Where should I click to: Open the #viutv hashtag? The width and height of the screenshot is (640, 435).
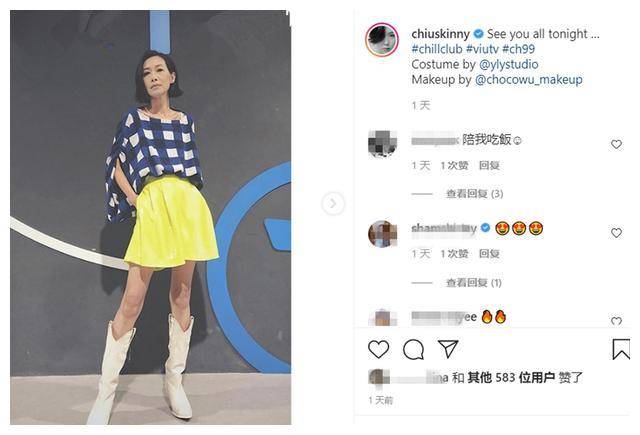coord(482,49)
